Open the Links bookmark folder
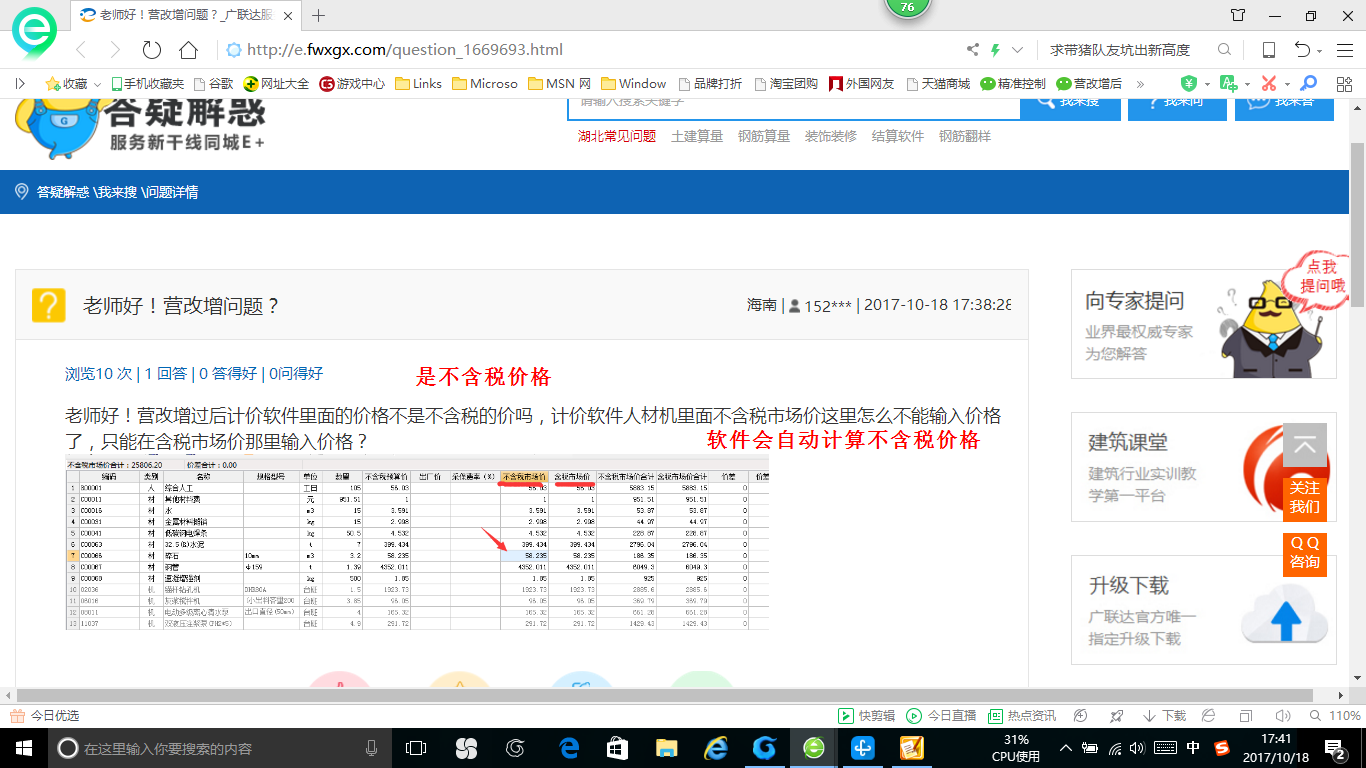The image size is (1366, 768). coord(419,84)
